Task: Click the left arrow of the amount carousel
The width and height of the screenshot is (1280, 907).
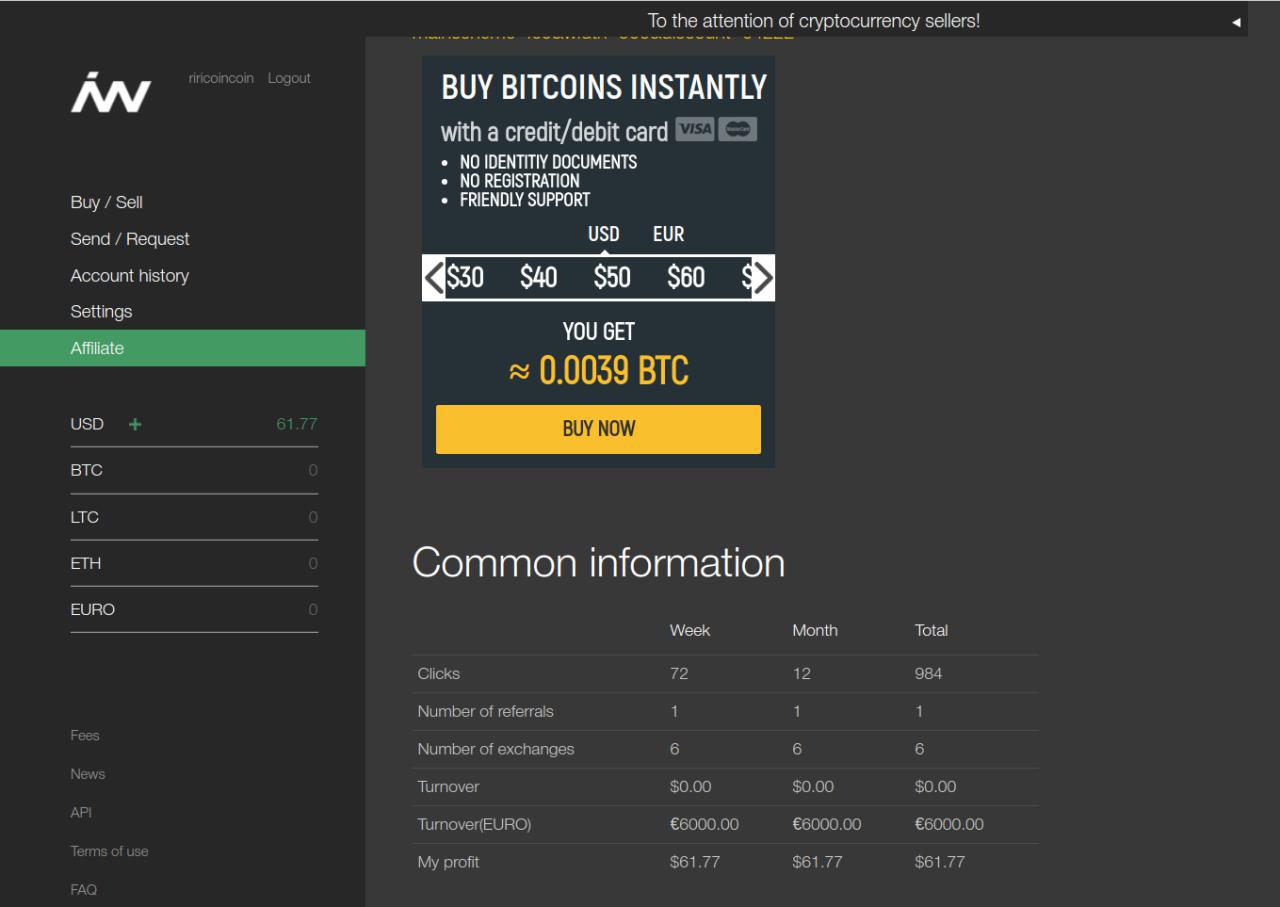Action: coord(433,277)
